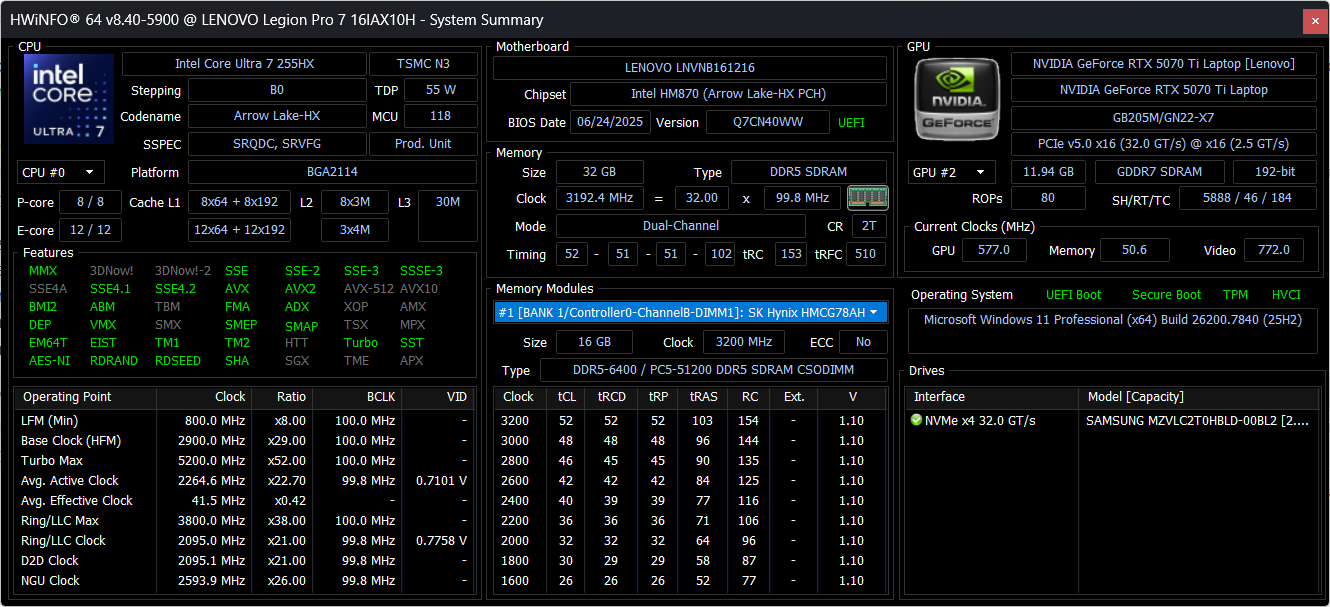This screenshot has height=607, width=1330.
Task: Close the System Summary window
Action: [1315, 20]
